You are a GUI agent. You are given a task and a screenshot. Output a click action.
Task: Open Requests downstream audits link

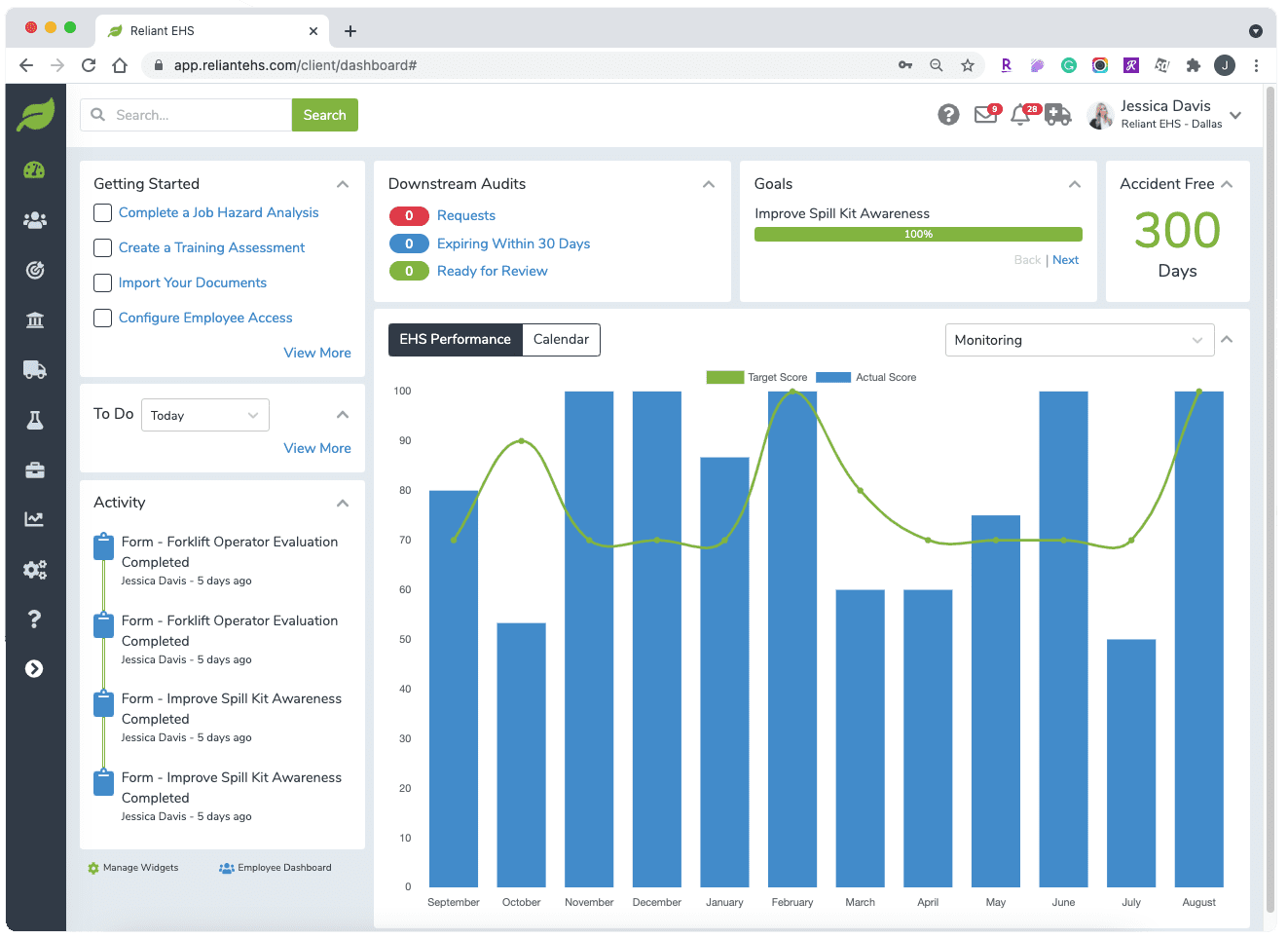(x=466, y=215)
